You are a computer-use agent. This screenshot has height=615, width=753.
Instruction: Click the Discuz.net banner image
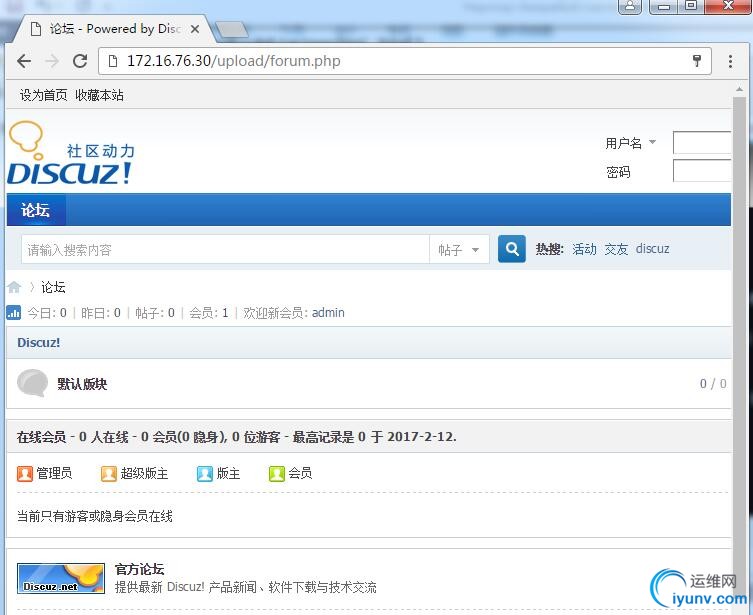coord(61,579)
